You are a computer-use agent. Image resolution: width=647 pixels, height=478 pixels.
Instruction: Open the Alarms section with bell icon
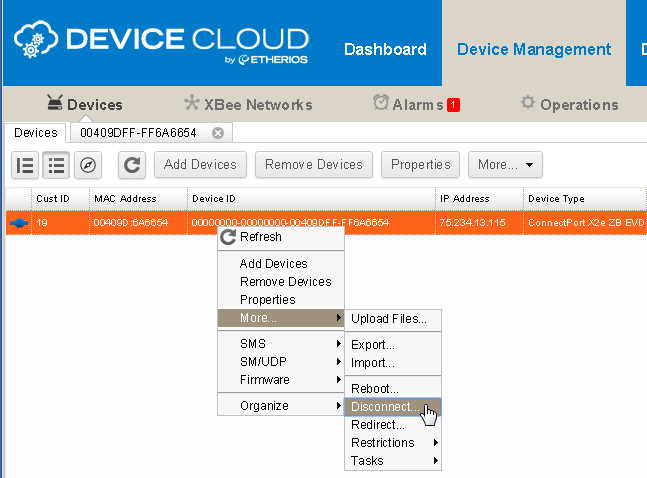(415, 104)
